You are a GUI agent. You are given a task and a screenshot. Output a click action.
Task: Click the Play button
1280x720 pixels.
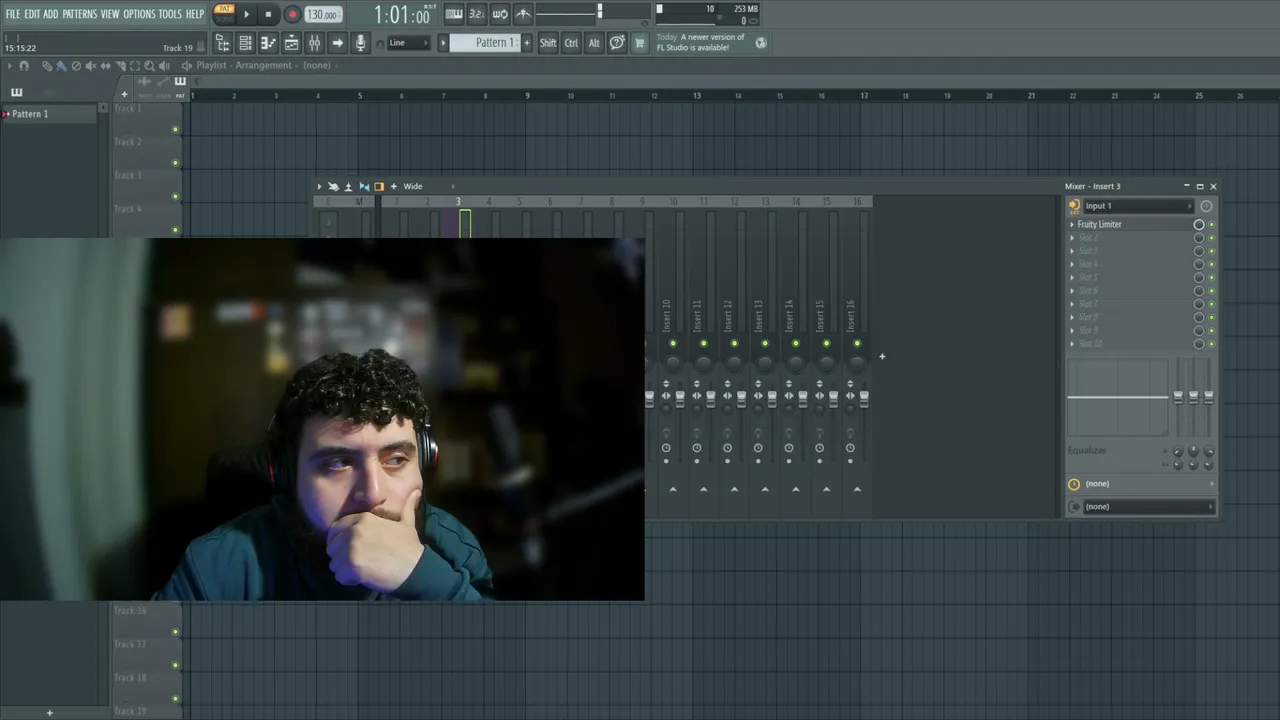[x=246, y=14]
